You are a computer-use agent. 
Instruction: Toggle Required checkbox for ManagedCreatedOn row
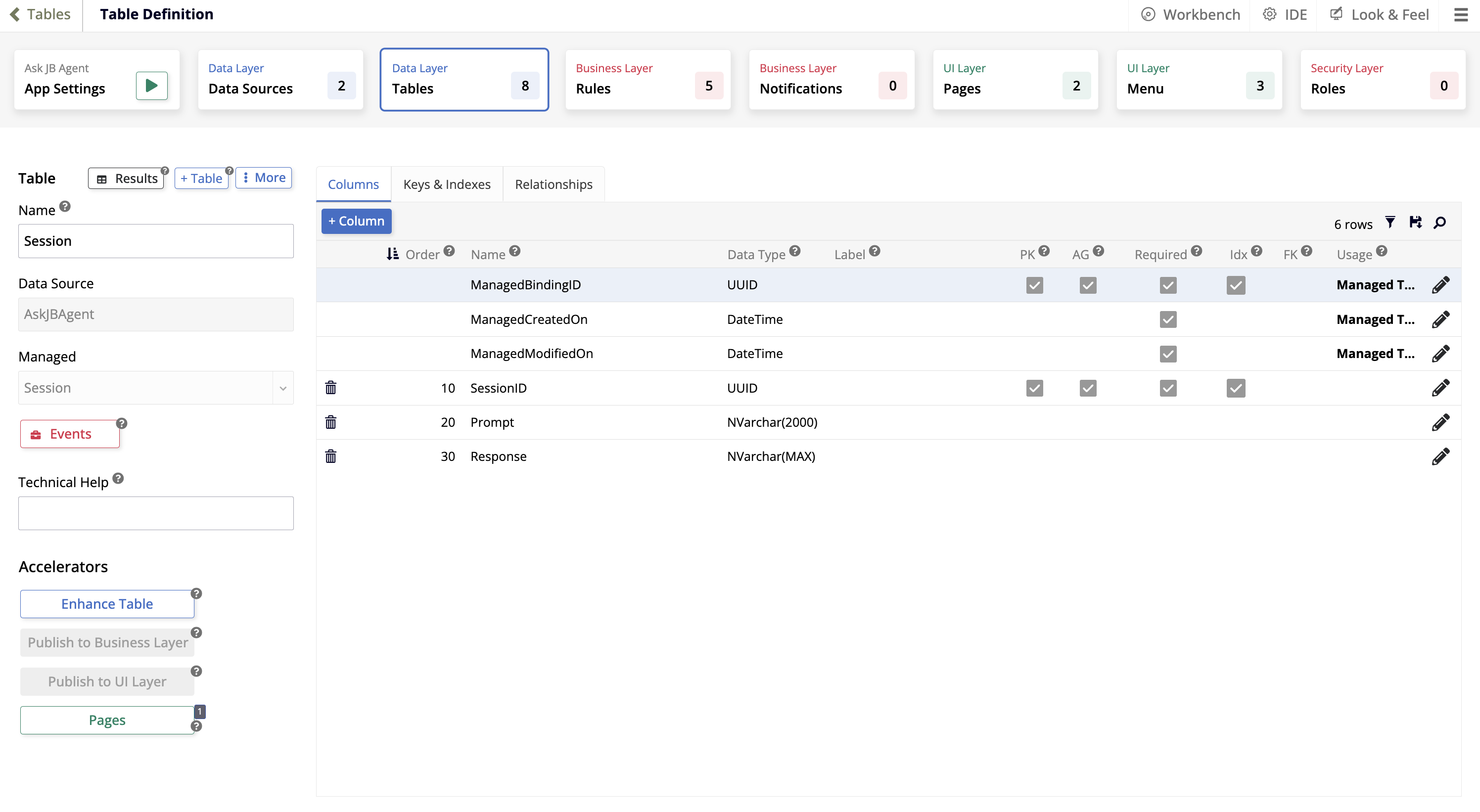1167,319
